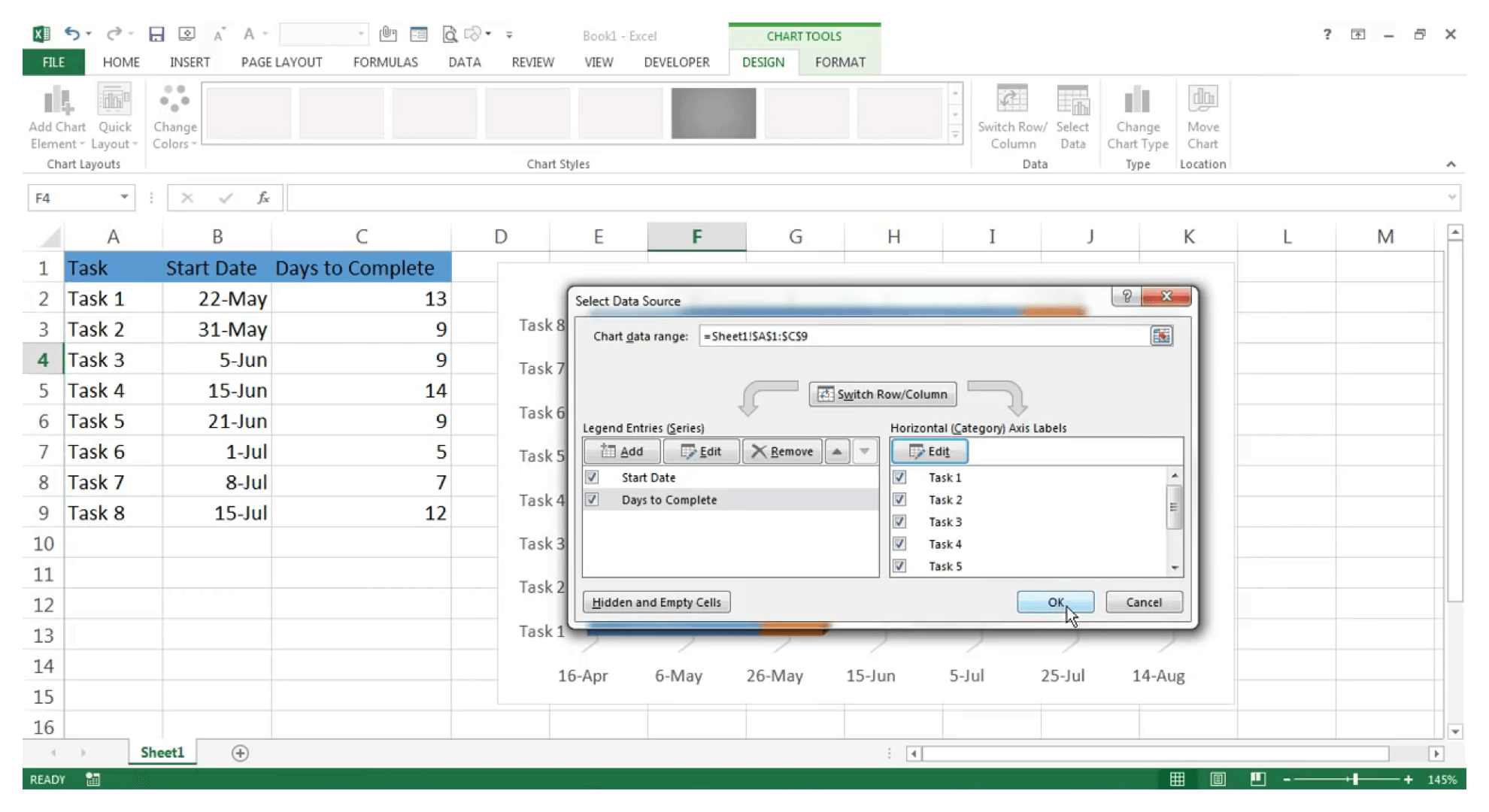Screen dimensions: 1489x812
Task: Select the Save workbook icon in toolbar
Action: coord(156,35)
